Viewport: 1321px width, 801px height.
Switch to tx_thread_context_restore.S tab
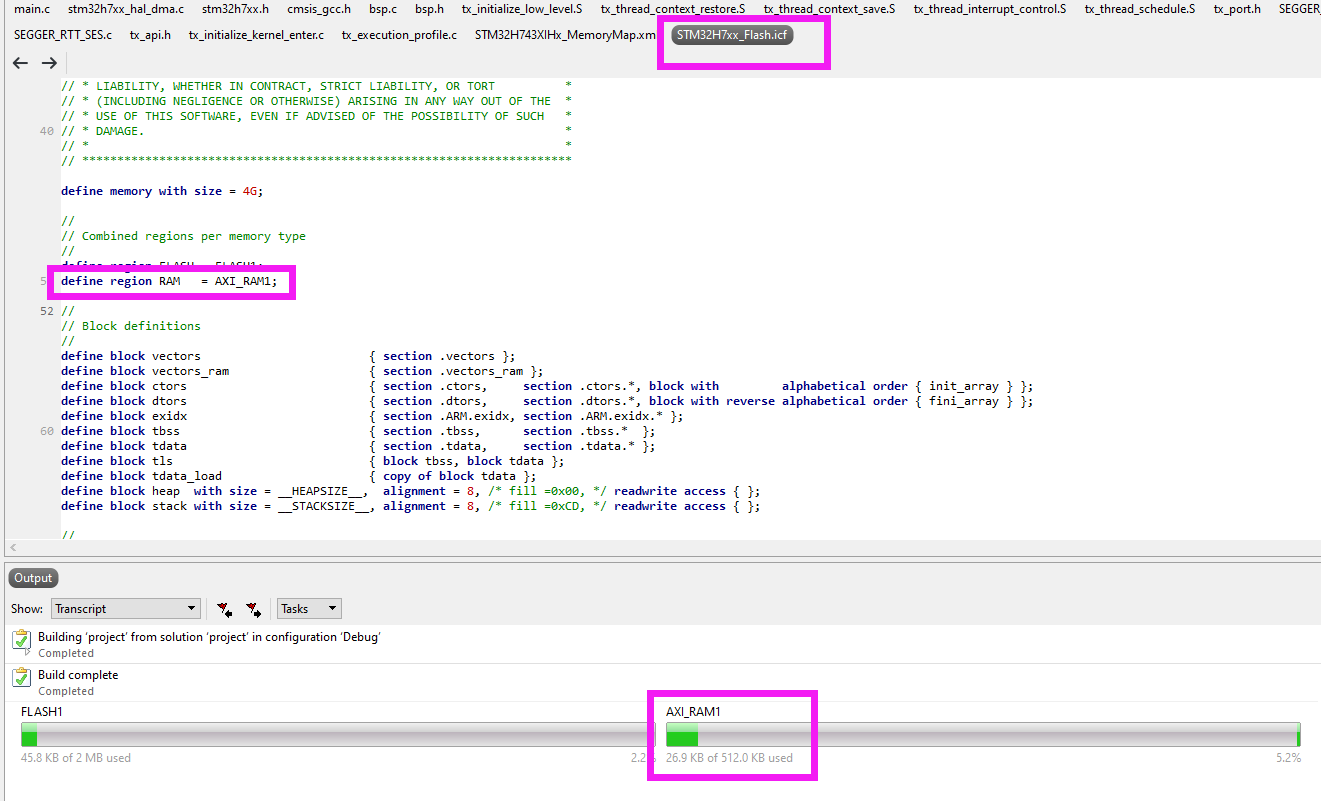coord(673,9)
